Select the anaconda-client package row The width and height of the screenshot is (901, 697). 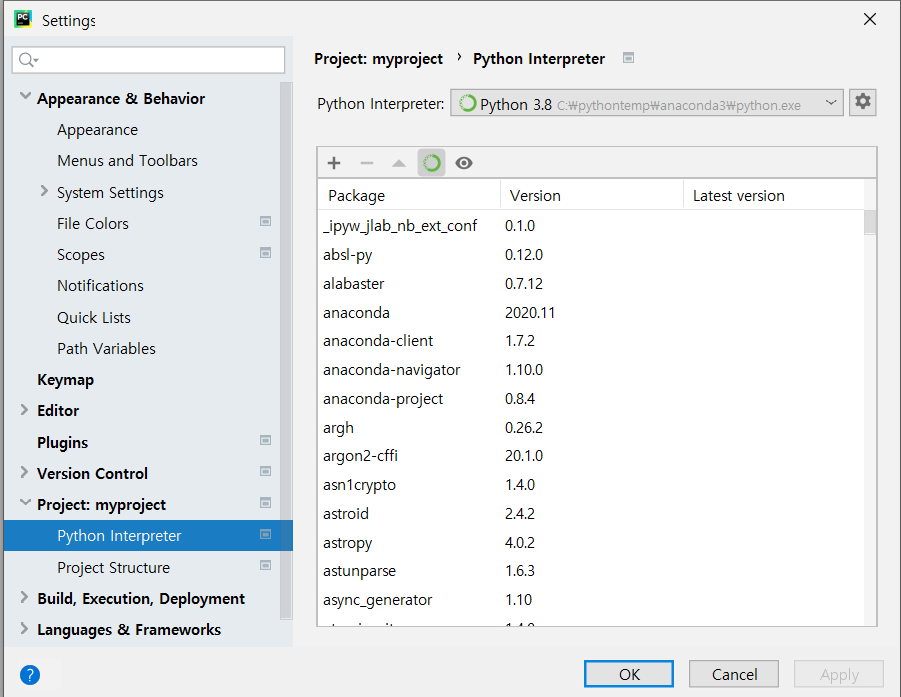coord(591,341)
